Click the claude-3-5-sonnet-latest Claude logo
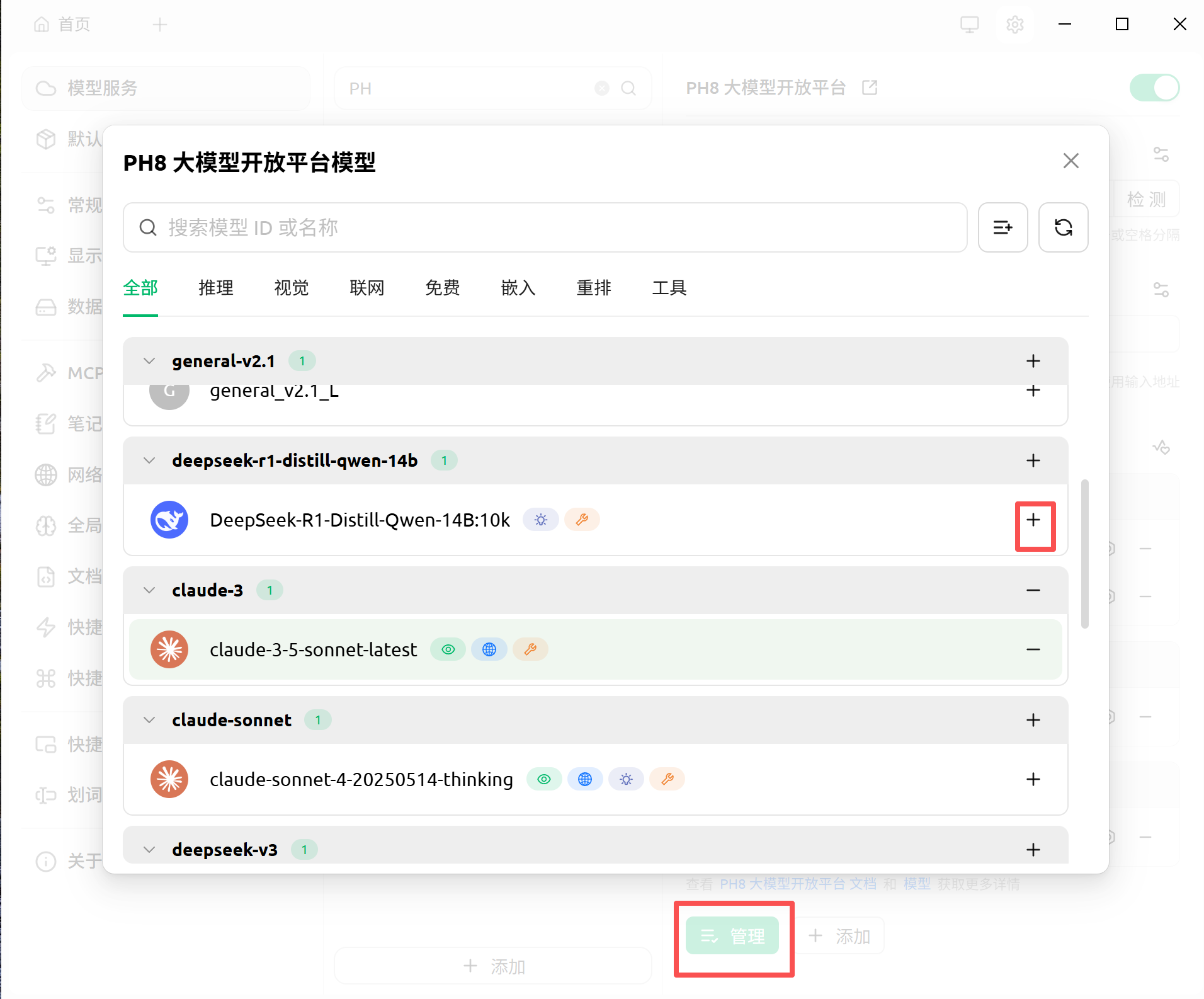Image resolution: width=1204 pixels, height=999 pixels. (169, 649)
